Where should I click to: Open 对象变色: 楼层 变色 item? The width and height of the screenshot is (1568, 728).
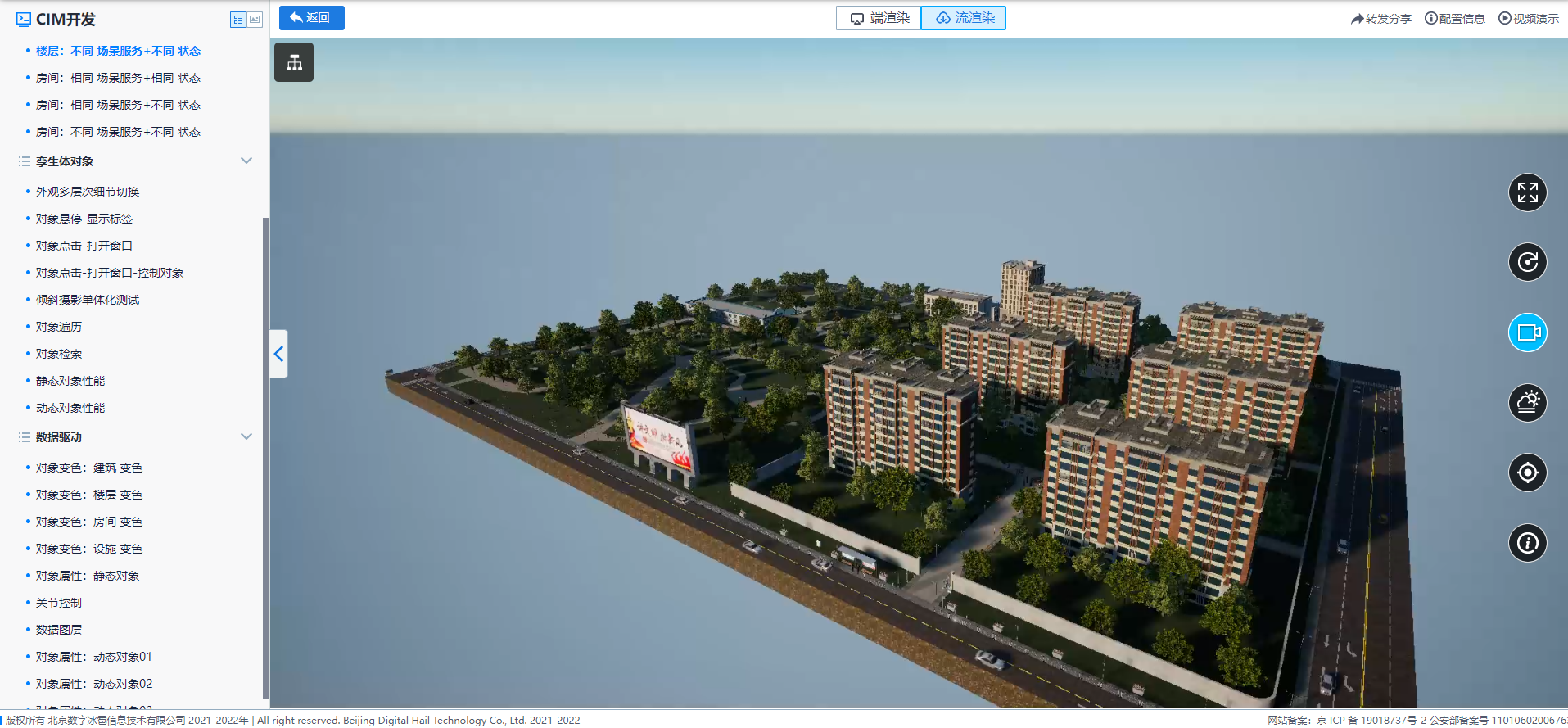click(x=89, y=495)
